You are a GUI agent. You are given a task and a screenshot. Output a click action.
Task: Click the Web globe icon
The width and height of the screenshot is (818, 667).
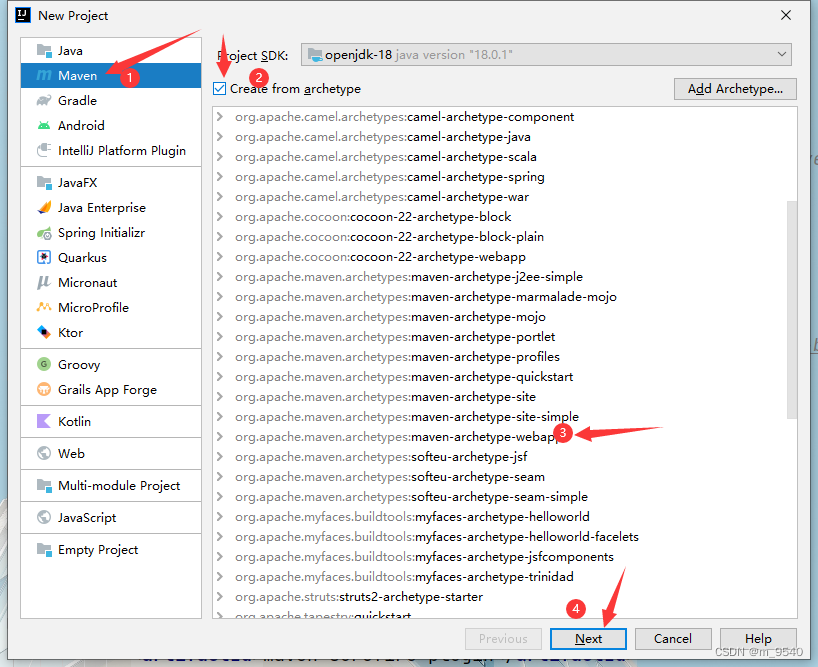click(x=44, y=453)
